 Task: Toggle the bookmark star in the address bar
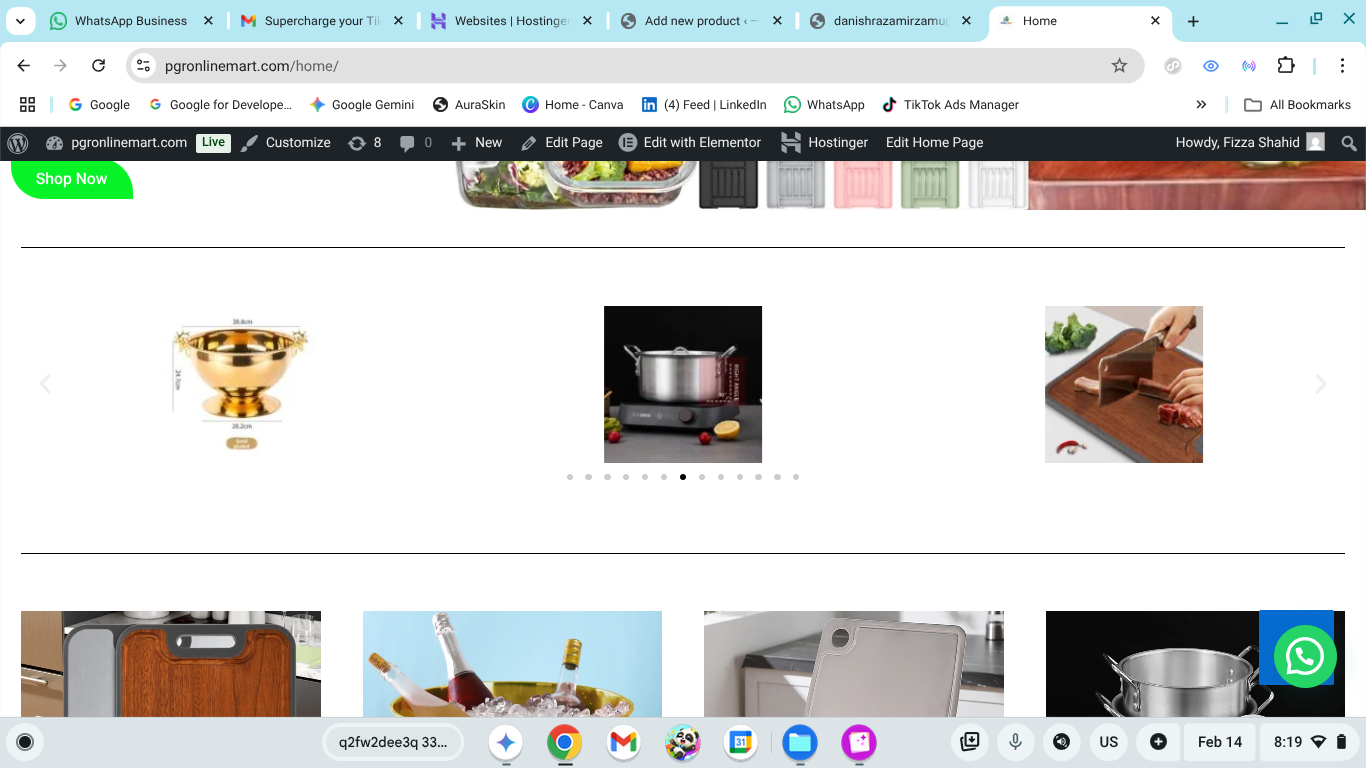click(x=1119, y=65)
